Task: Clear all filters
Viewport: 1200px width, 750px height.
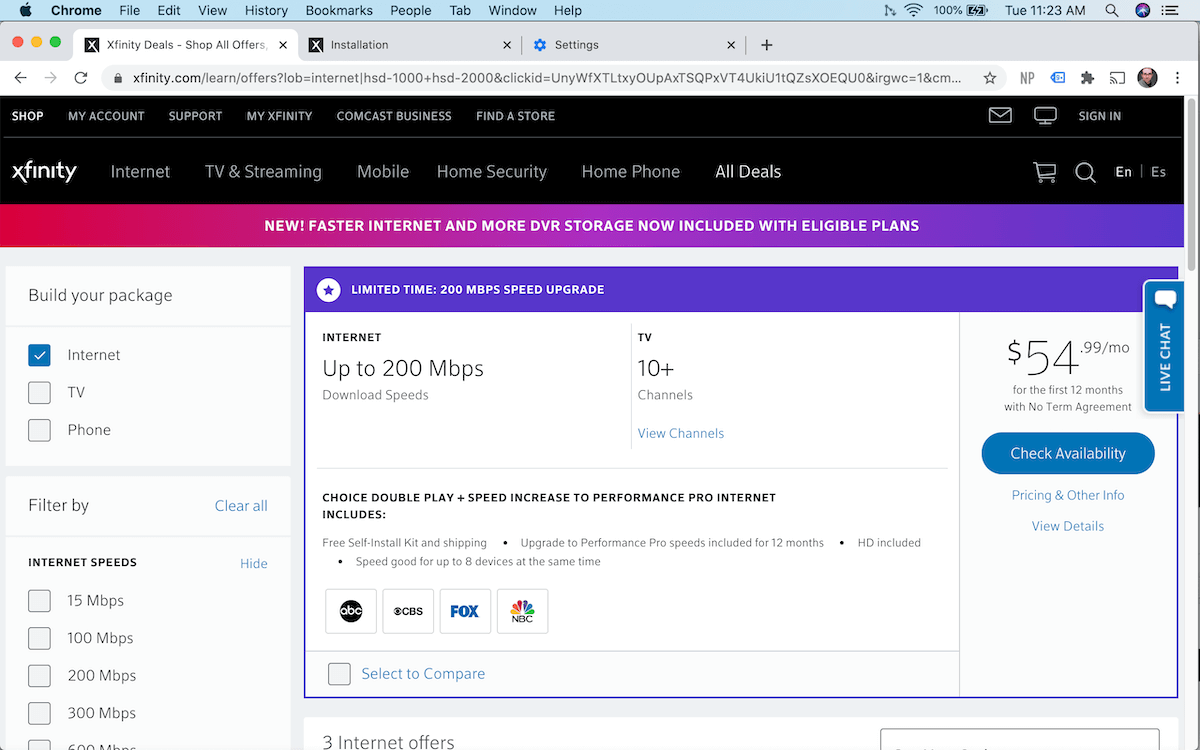Action: tap(241, 506)
